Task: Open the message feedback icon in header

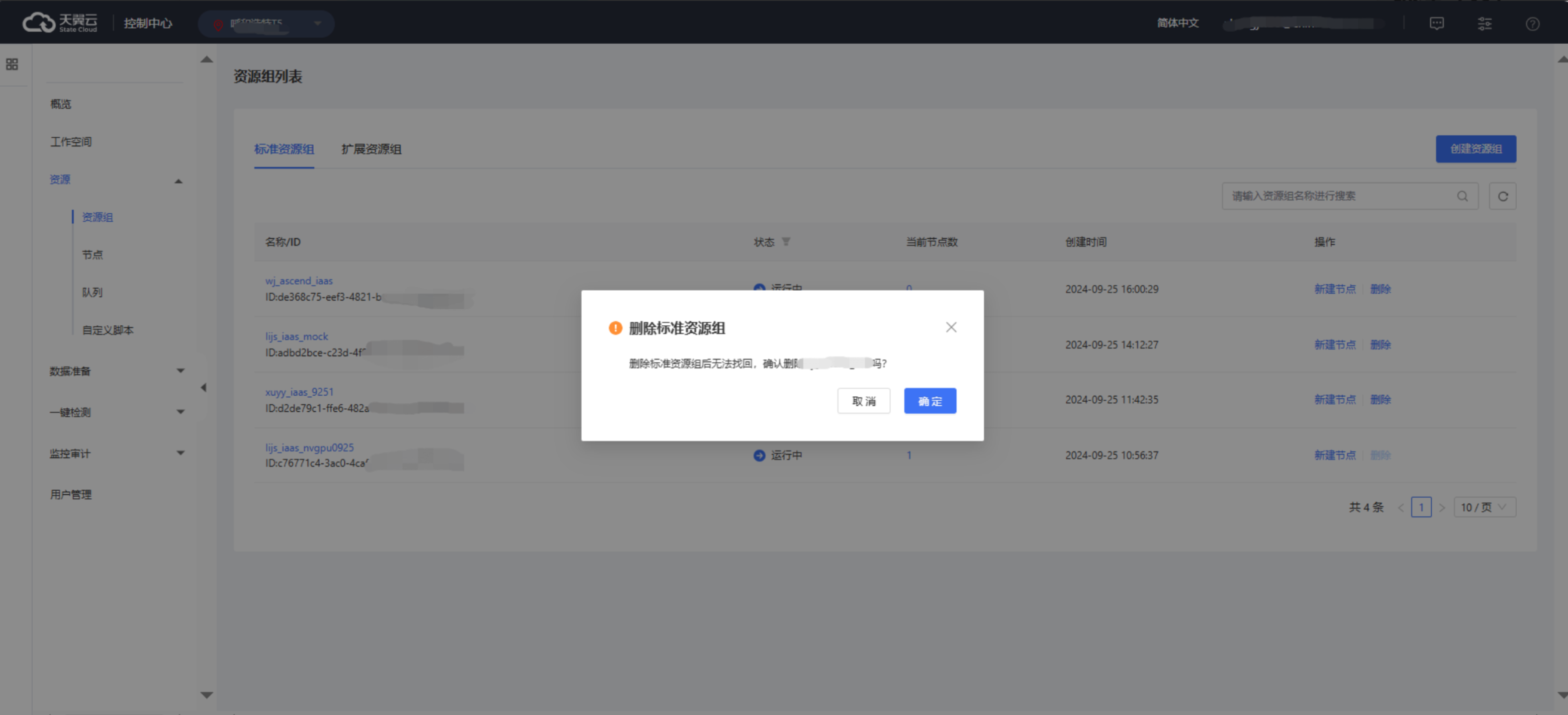Action: click(x=1436, y=23)
